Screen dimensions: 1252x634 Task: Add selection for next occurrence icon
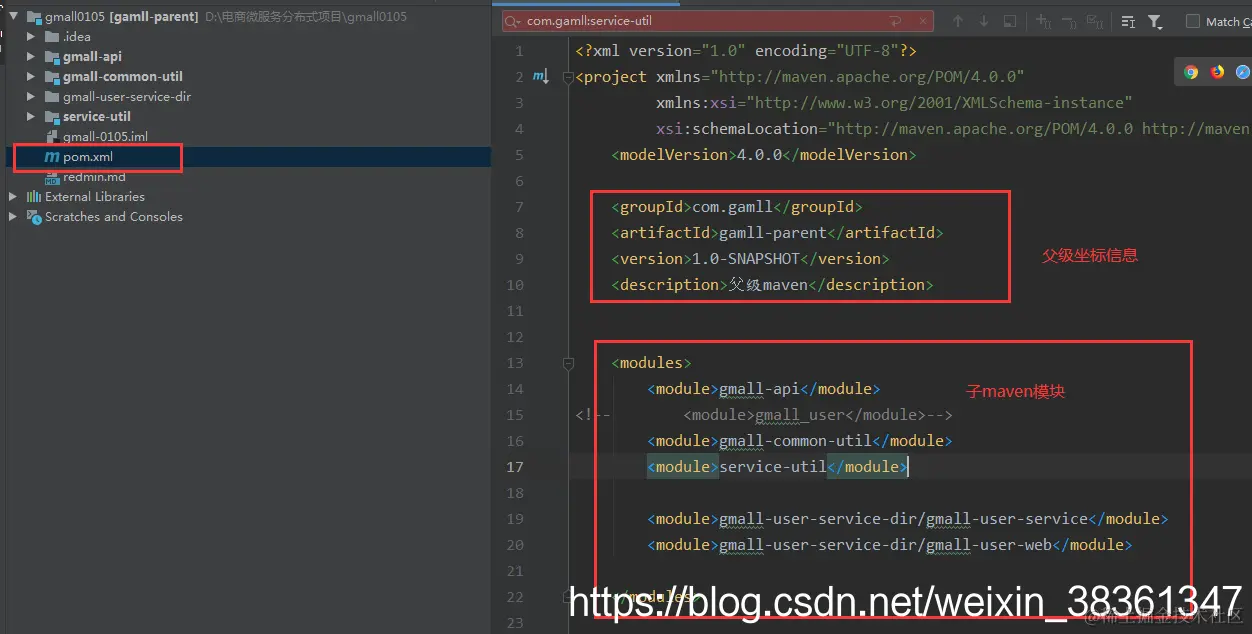1043,21
